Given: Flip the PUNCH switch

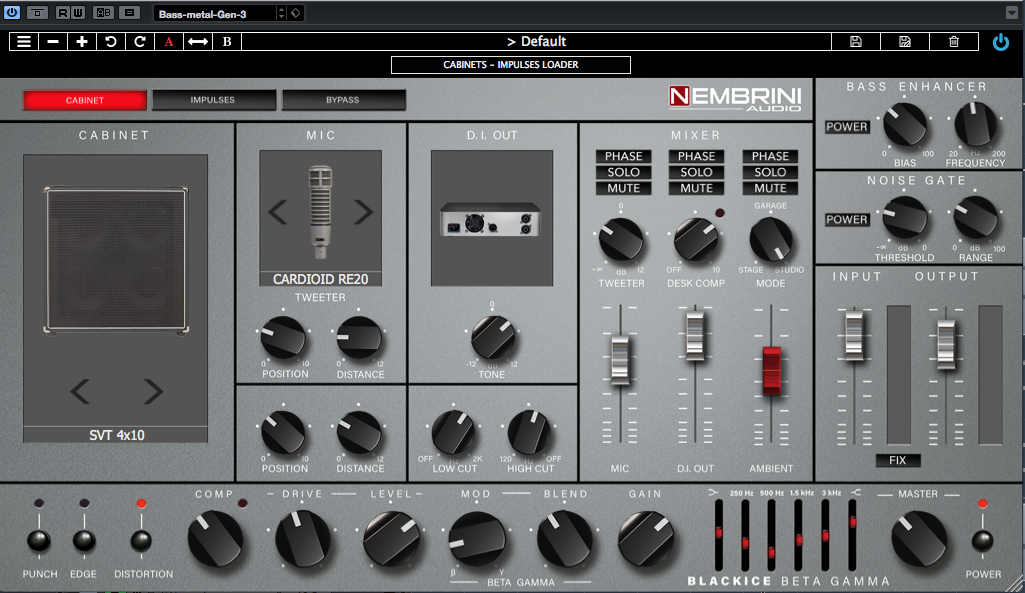Looking at the screenshot, I should 39,540.
